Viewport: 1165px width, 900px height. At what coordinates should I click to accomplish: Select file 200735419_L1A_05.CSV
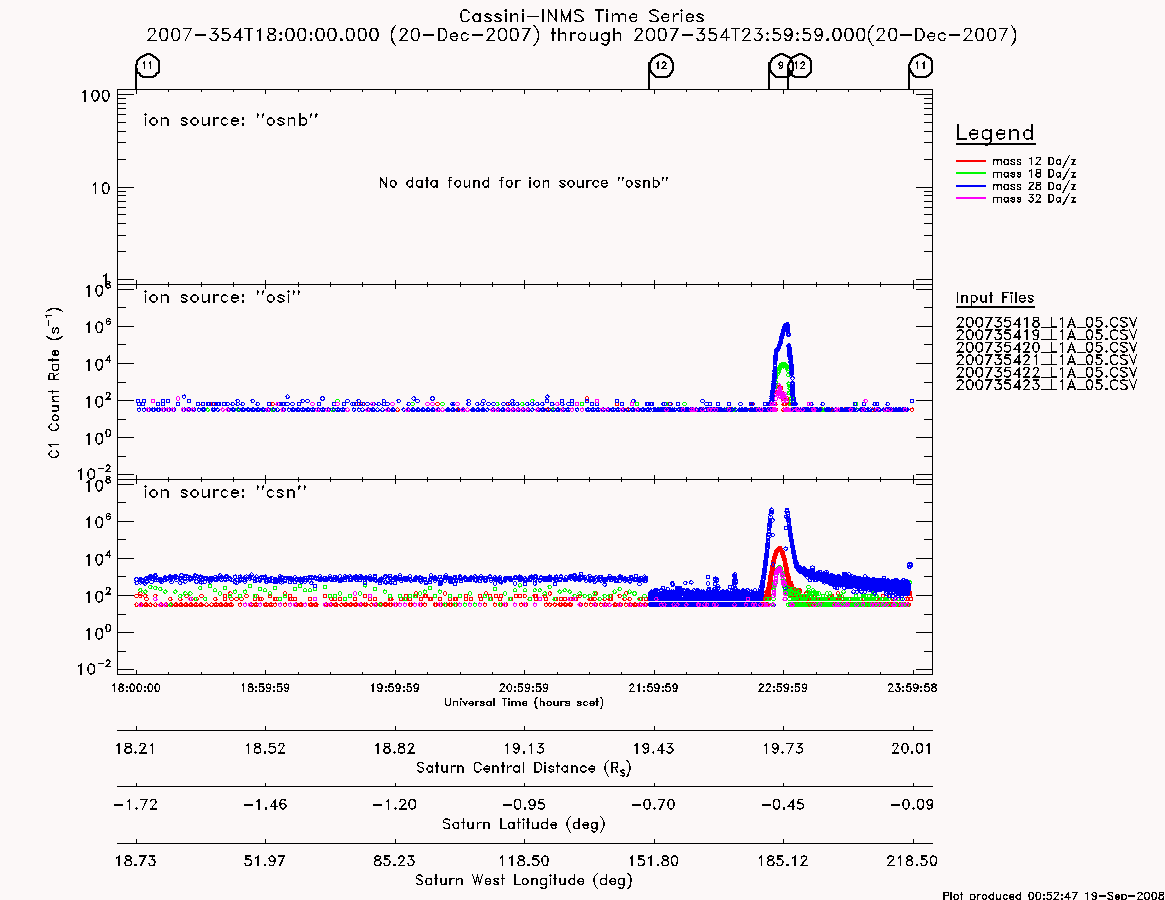[x=1046, y=335]
